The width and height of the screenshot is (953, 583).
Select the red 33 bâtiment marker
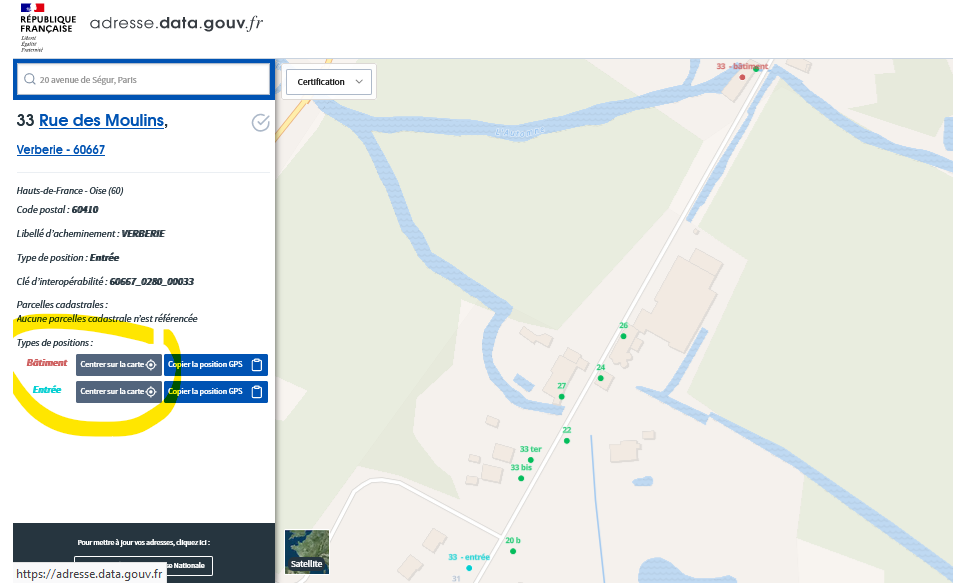[742, 77]
